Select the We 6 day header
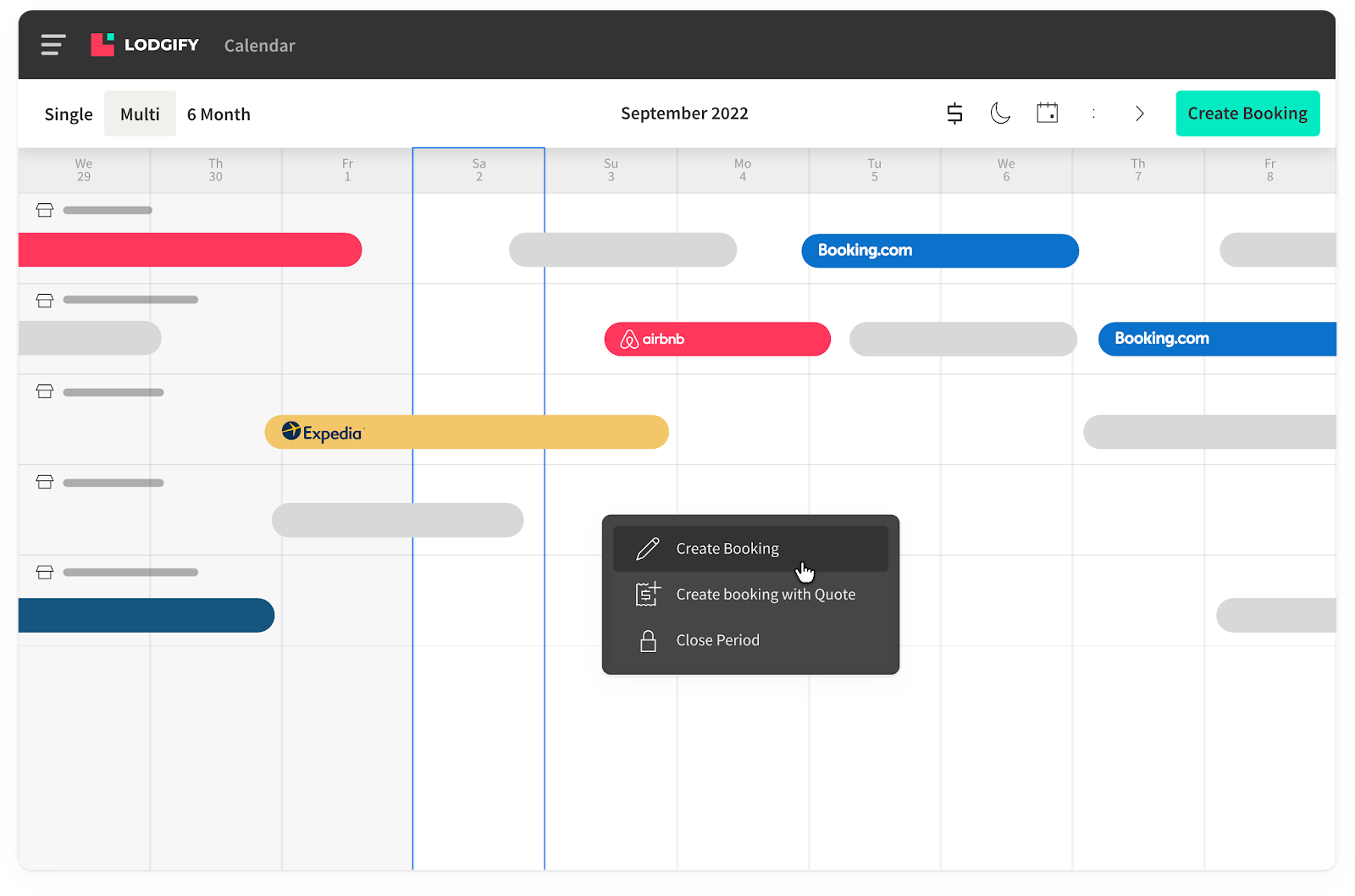 coord(1006,170)
